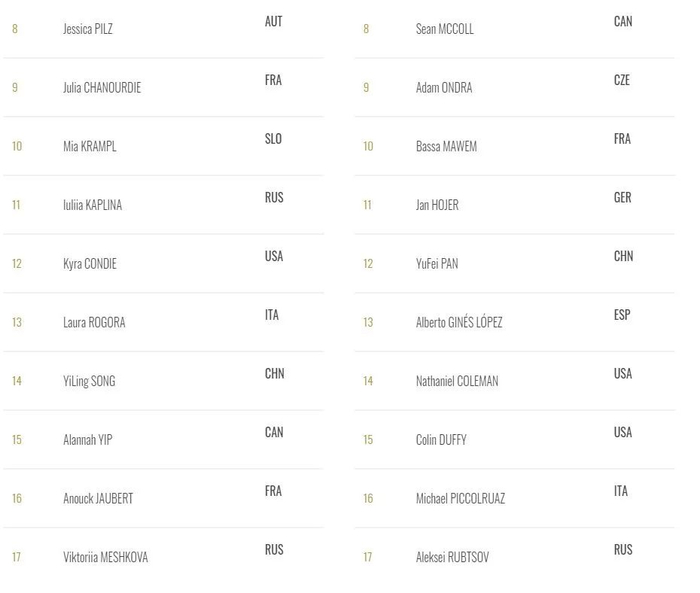
Task: Click athlete name Jessica PILZ
Action: (x=88, y=29)
